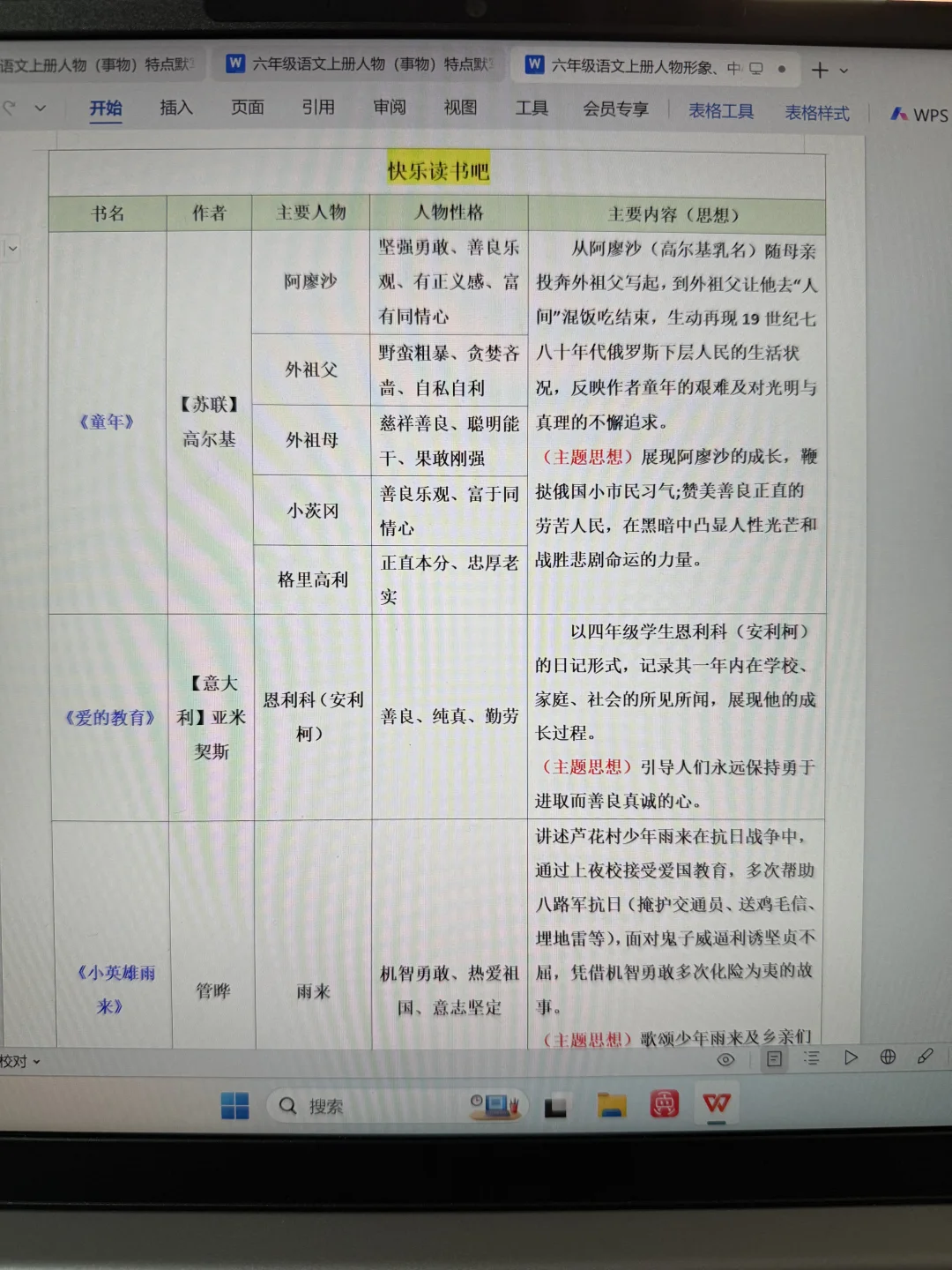Select web layout globe icon
Image resolution: width=952 pixels, height=1270 pixels.
pos(888,1057)
